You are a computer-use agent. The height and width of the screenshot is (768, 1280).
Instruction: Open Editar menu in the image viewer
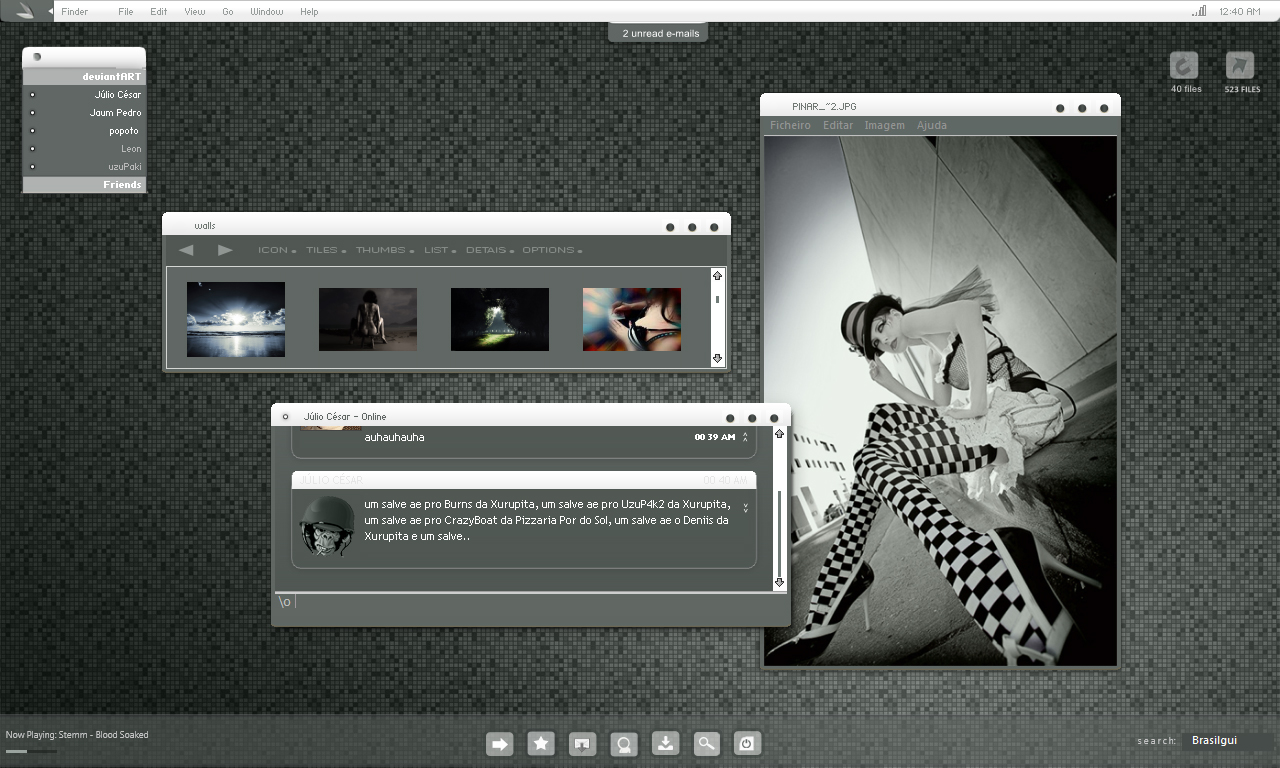coord(838,125)
